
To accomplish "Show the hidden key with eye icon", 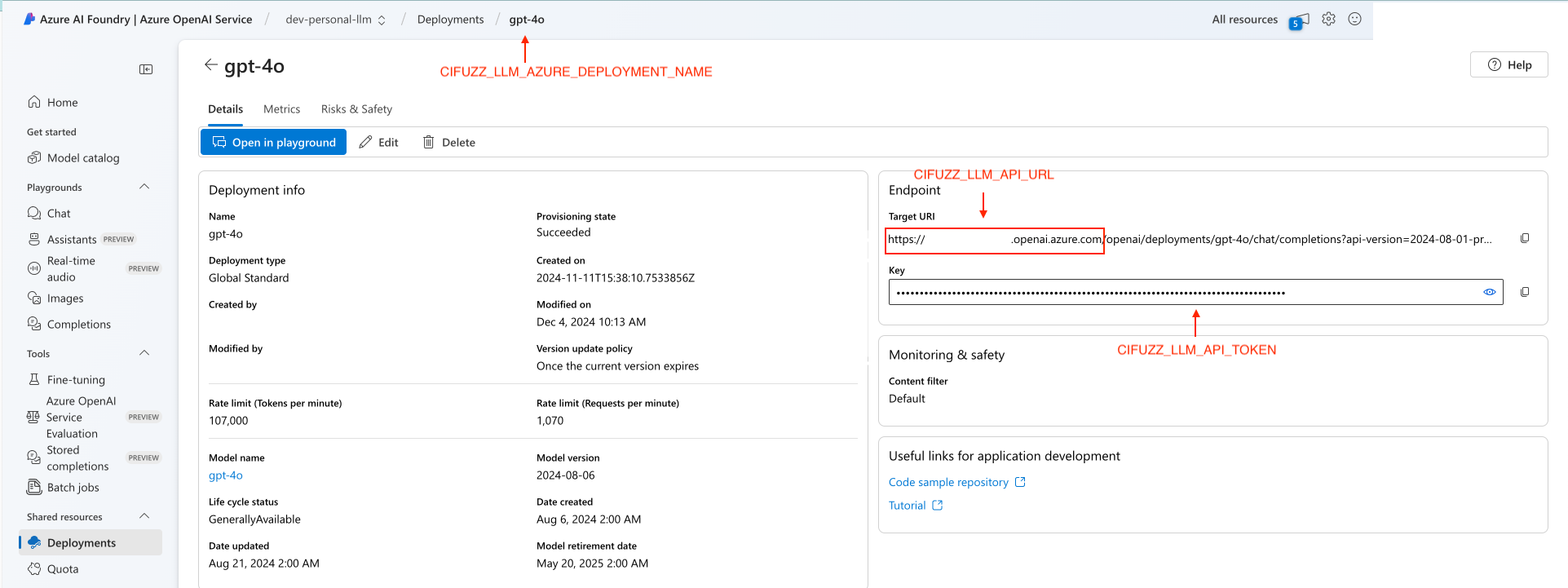I will click(1490, 292).
